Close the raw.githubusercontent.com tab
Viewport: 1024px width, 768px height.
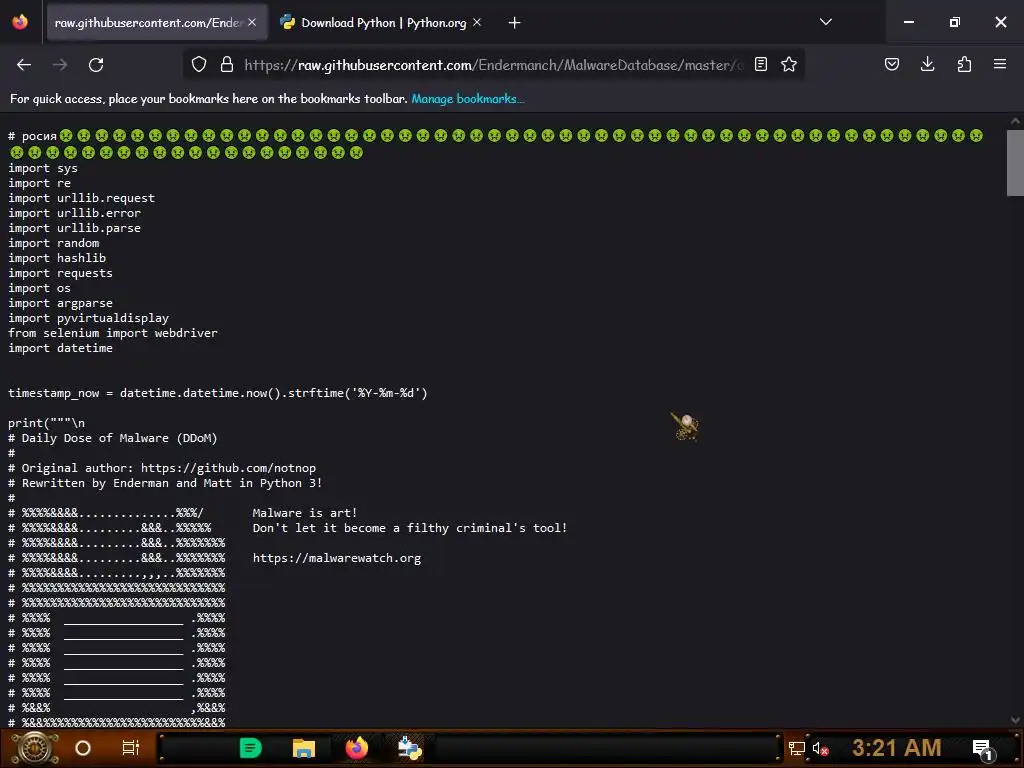pos(252,22)
